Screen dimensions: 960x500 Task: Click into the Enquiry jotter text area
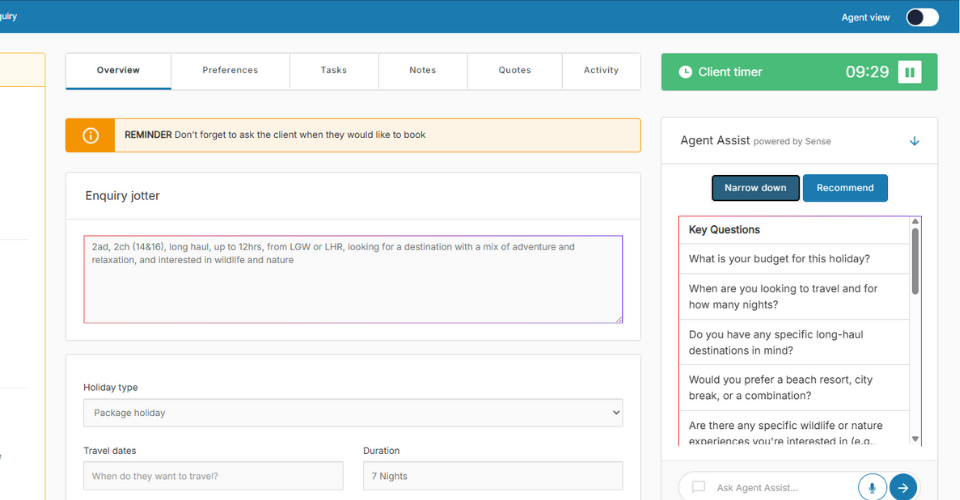[x=353, y=279]
